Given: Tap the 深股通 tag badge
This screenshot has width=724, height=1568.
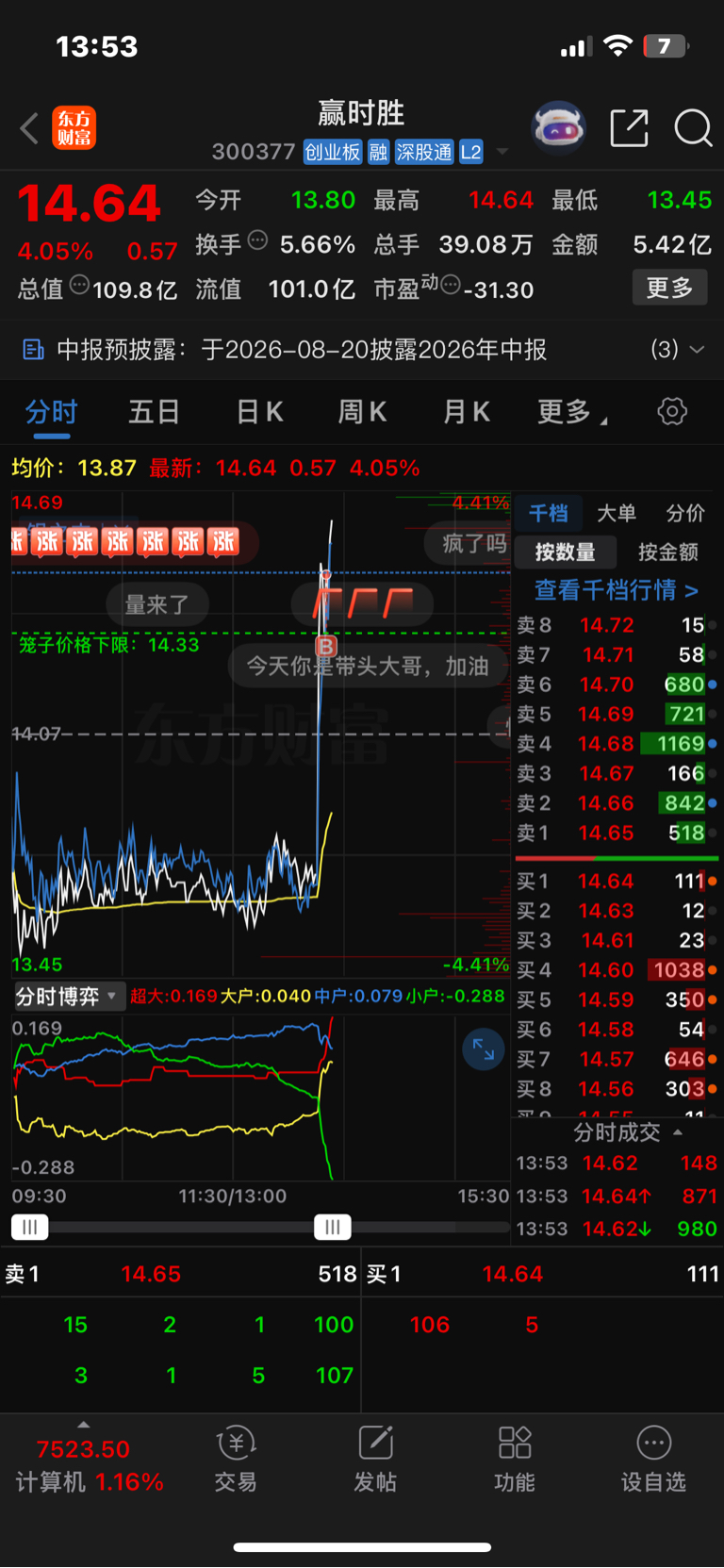Looking at the screenshot, I should [x=424, y=152].
